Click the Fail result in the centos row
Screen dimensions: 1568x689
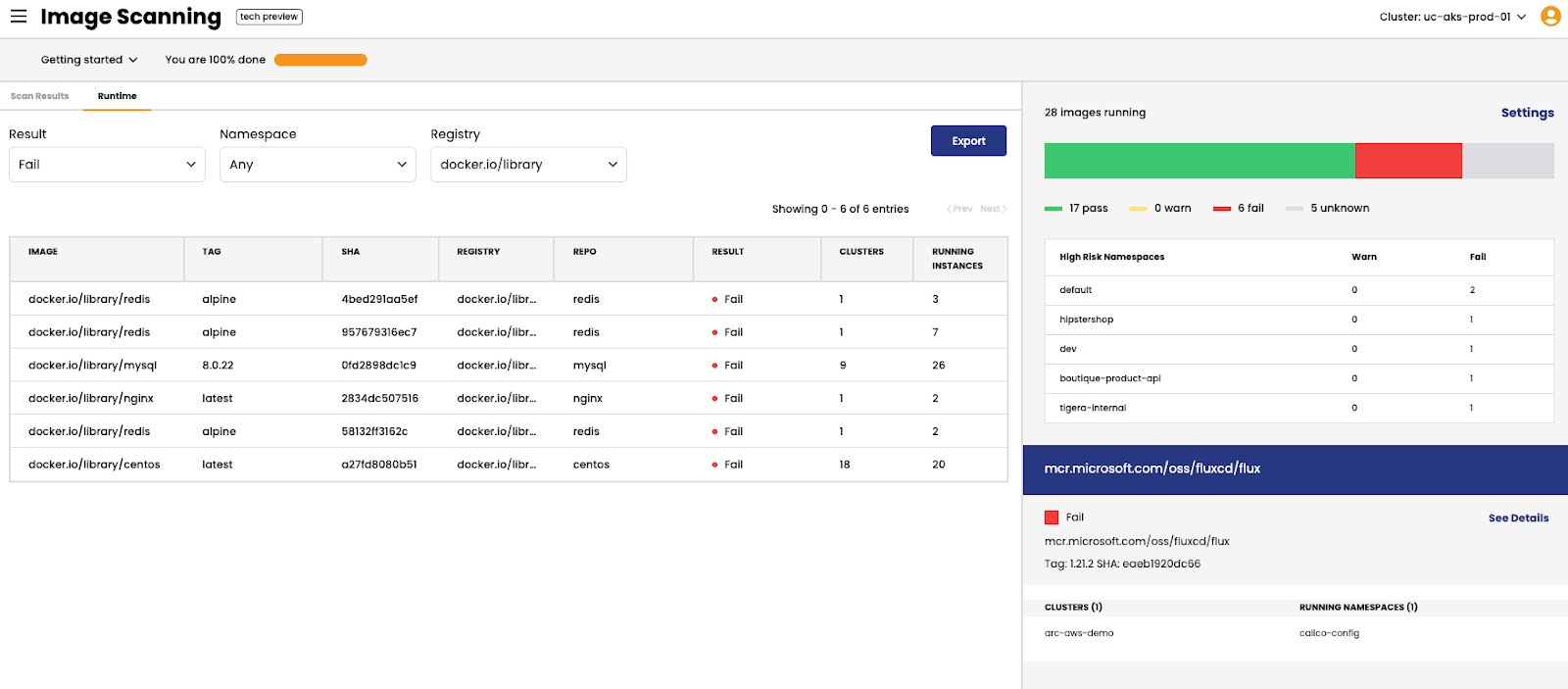(x=728, y=465)
